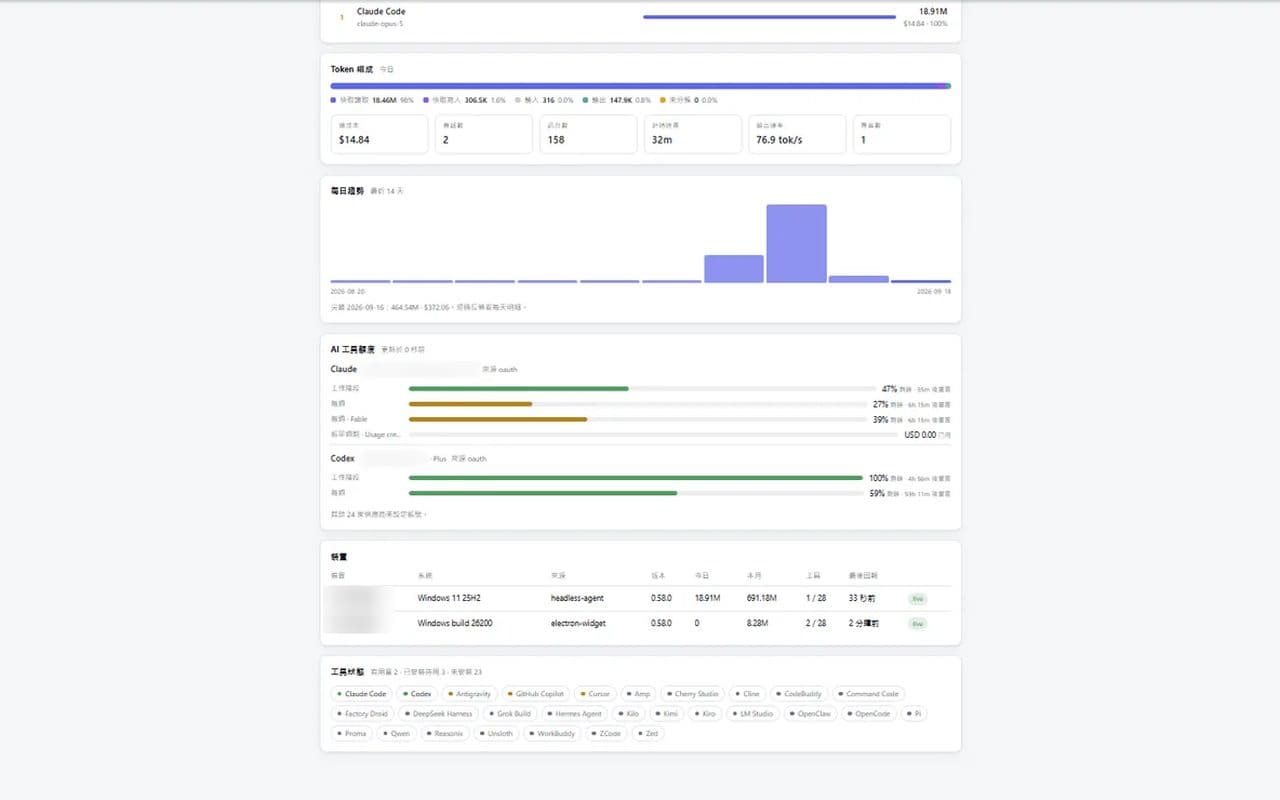Click the electron-widget source cell
The height and width of the screenshot is (800, 1280).
click(x=578, y=623)
